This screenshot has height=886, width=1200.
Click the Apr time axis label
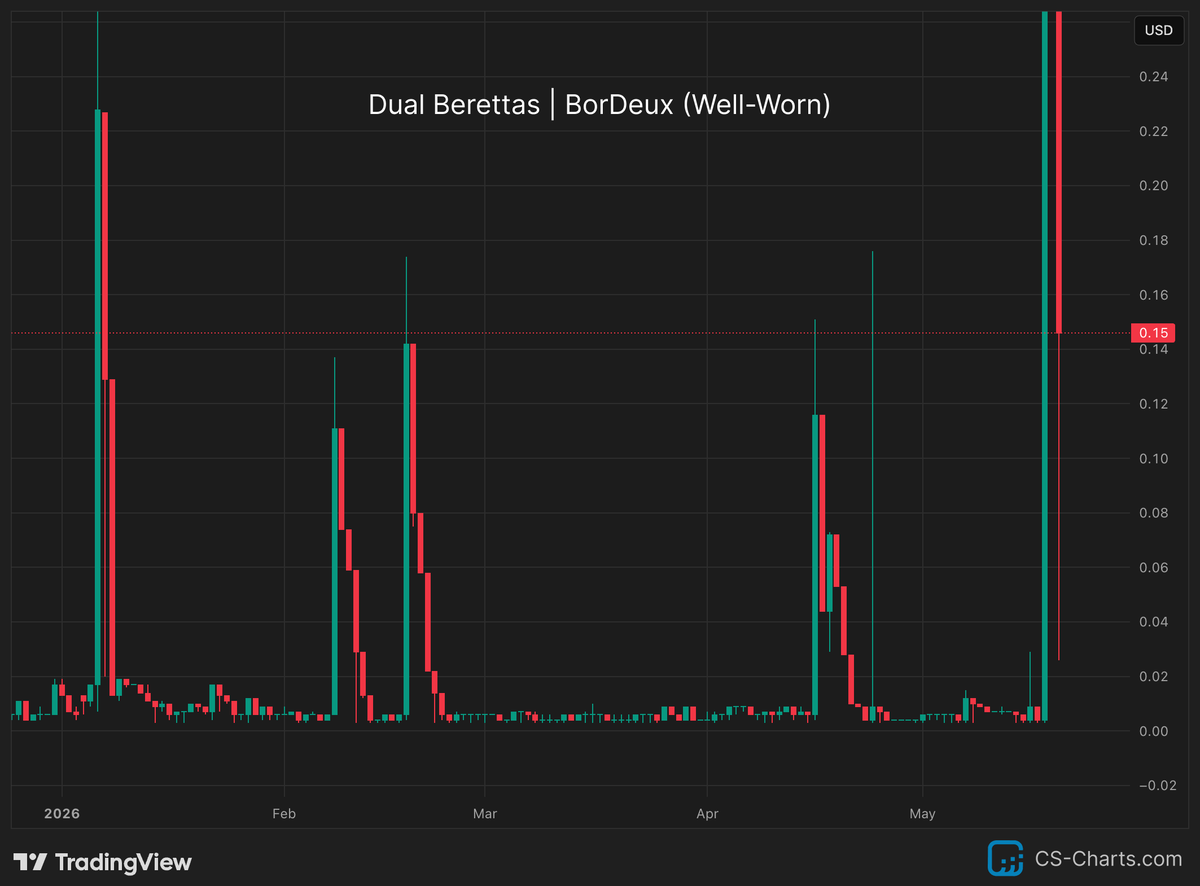pyautogui.click(x=707, y=814)
